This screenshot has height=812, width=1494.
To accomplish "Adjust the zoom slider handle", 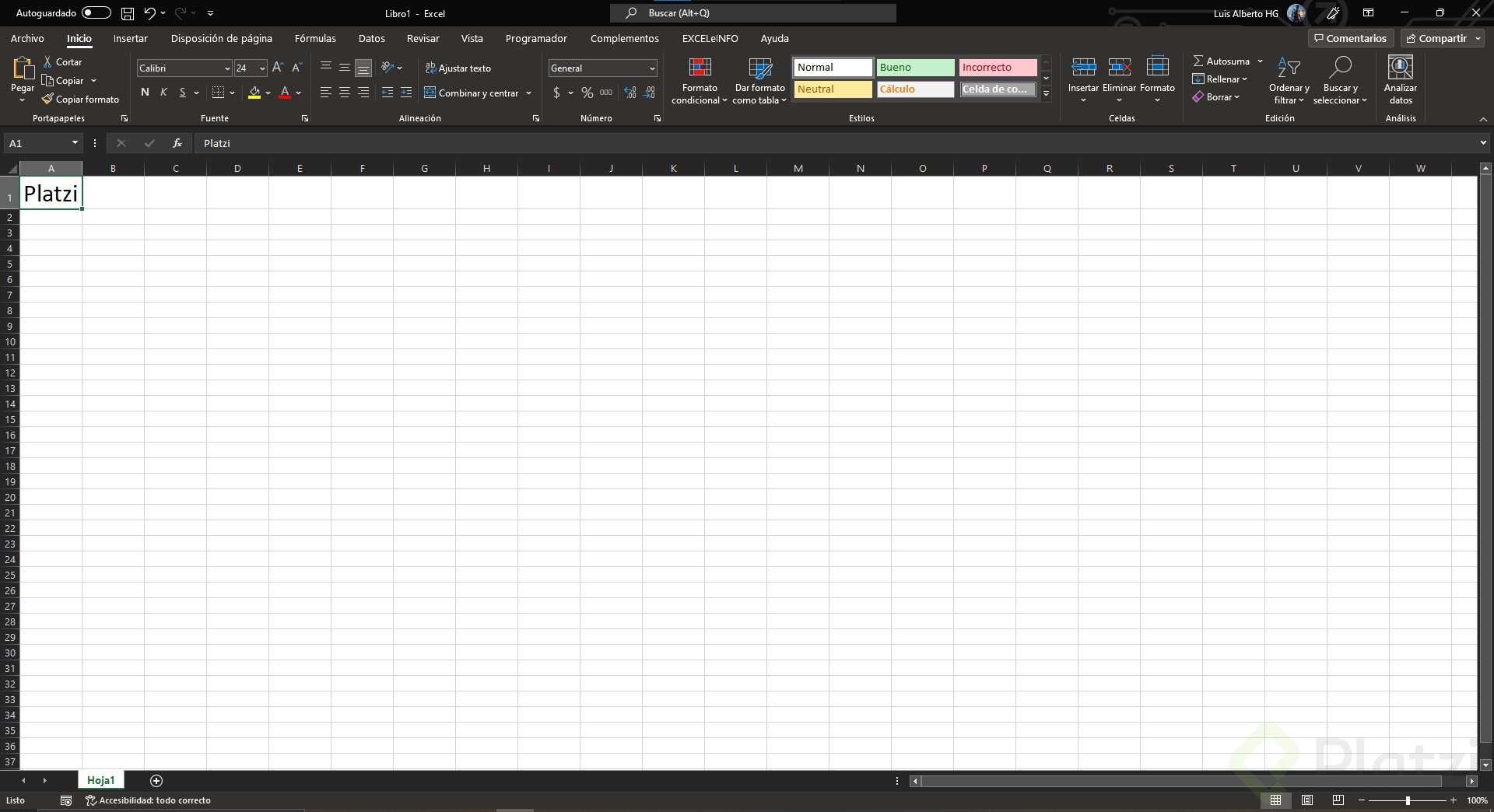I will coord(1408,800).
